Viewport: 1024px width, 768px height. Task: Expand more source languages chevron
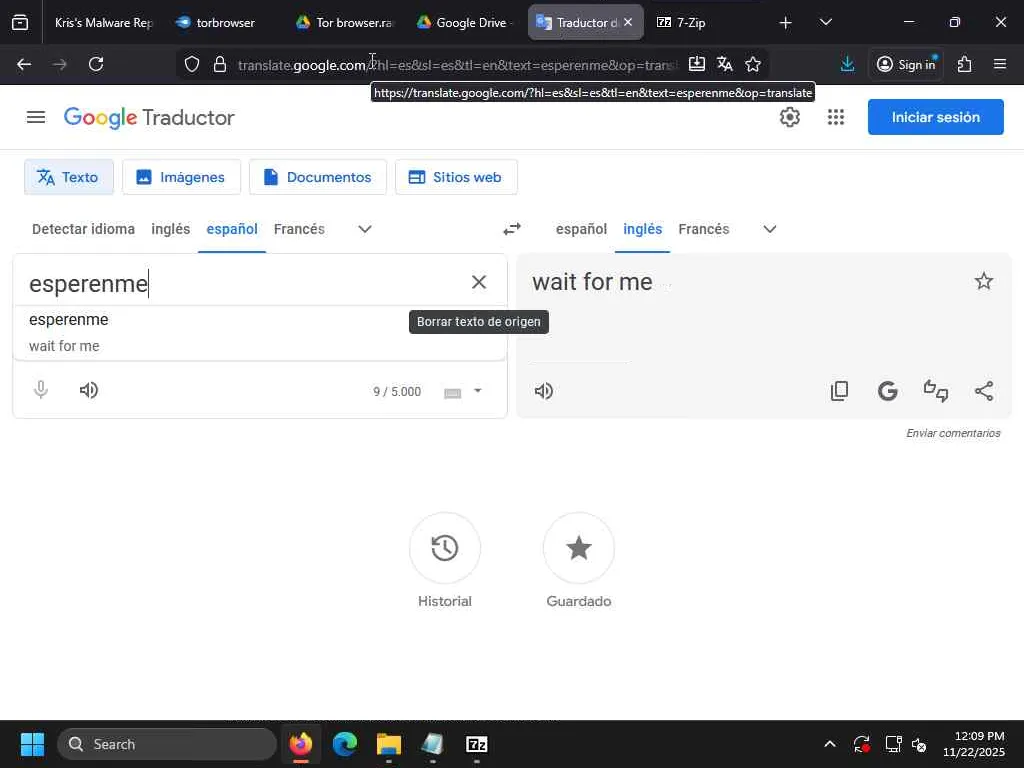tap(365, 229)
